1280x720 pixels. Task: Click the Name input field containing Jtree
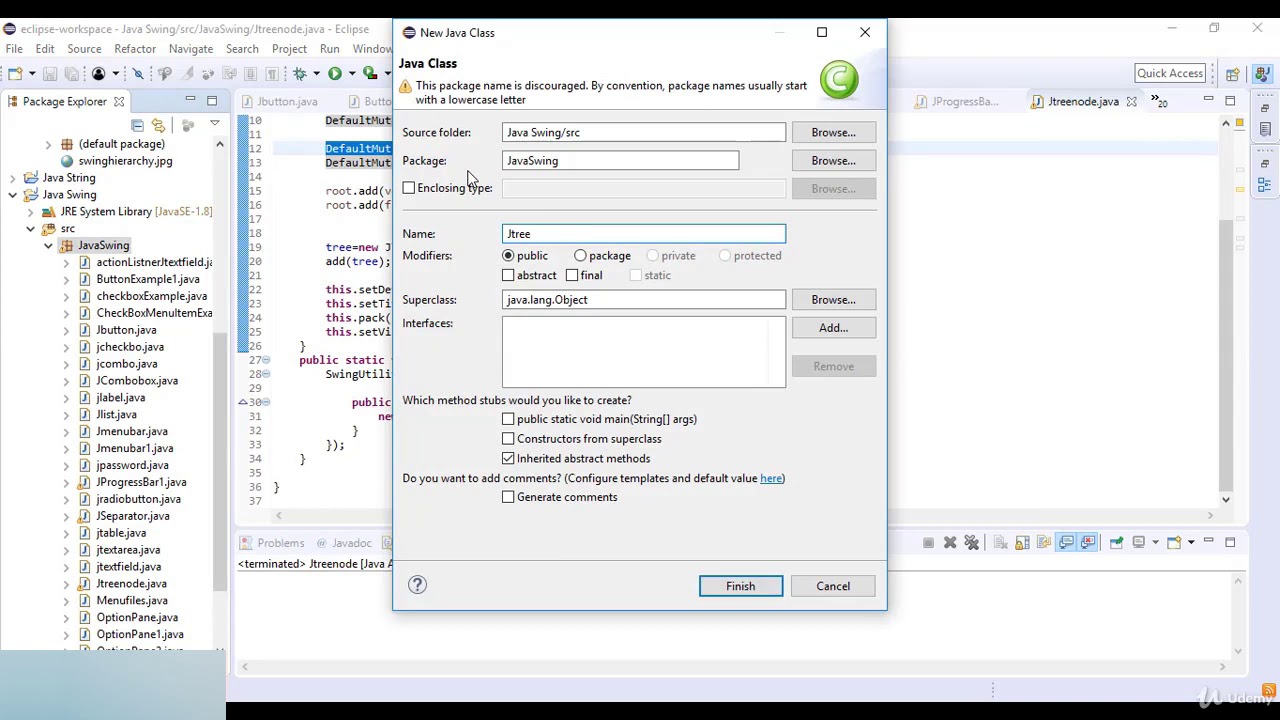pyautogui.click(x=644, y=234)
